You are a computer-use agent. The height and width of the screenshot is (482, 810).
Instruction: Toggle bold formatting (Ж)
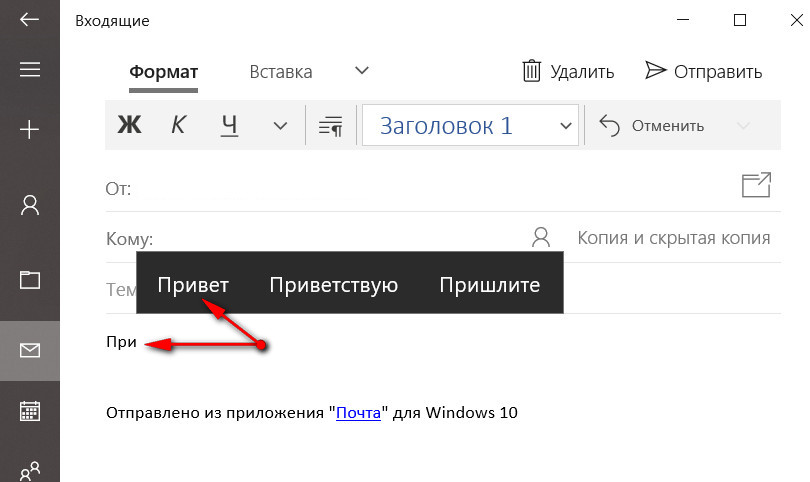pyautogui.click(x=129, y=125)
